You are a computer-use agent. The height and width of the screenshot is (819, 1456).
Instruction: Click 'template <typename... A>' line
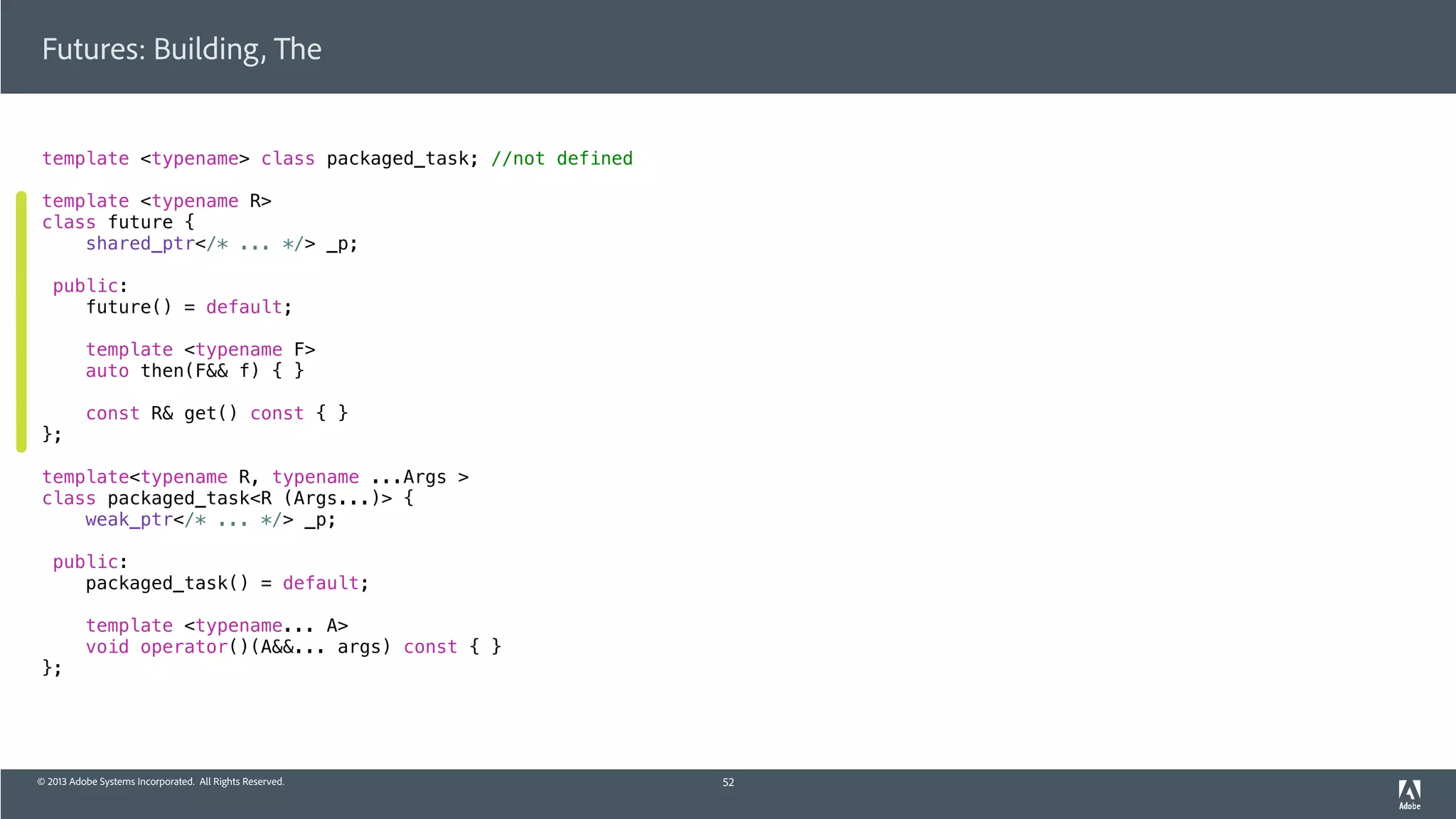(217, 626)
